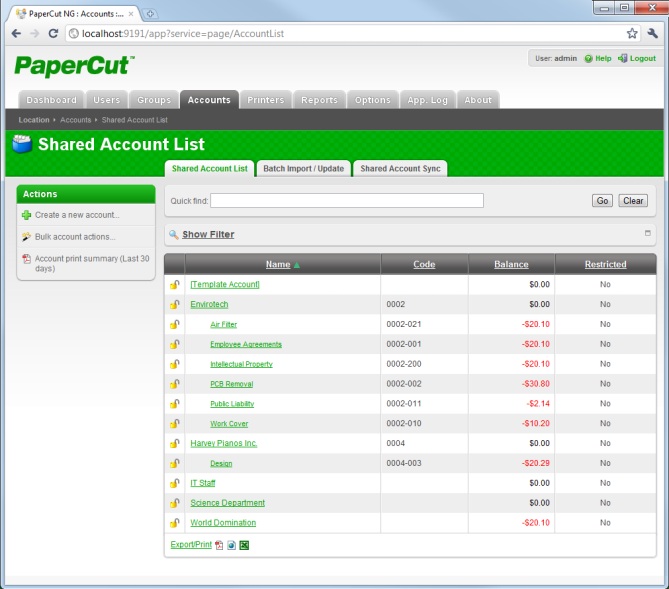The image size is (669, 589).
Task: Focus the Quick find text field
Action: click(x=346, y=201)
